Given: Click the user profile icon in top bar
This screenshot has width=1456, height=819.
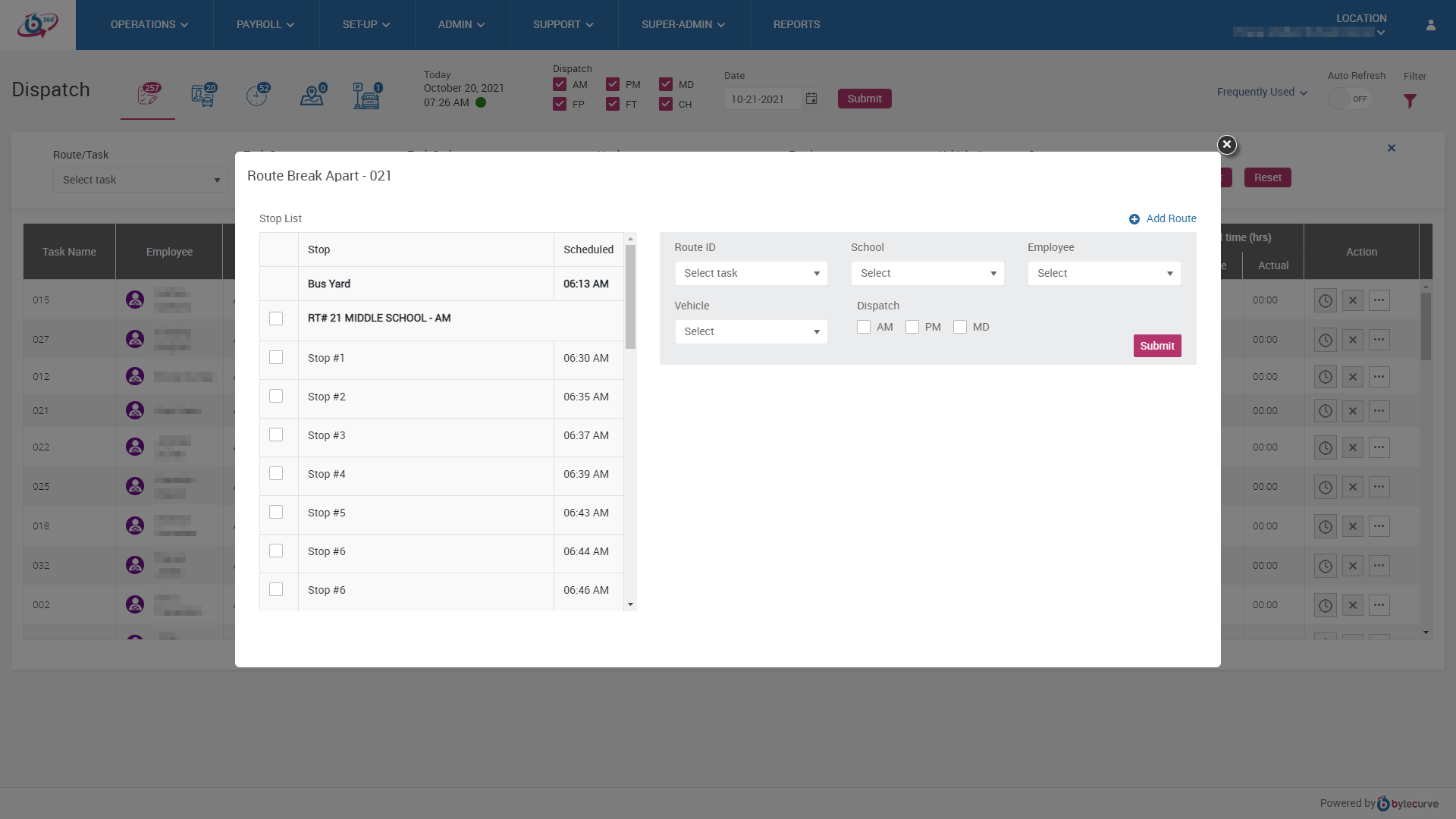Looking at the screenshot, I should 1431,25.
